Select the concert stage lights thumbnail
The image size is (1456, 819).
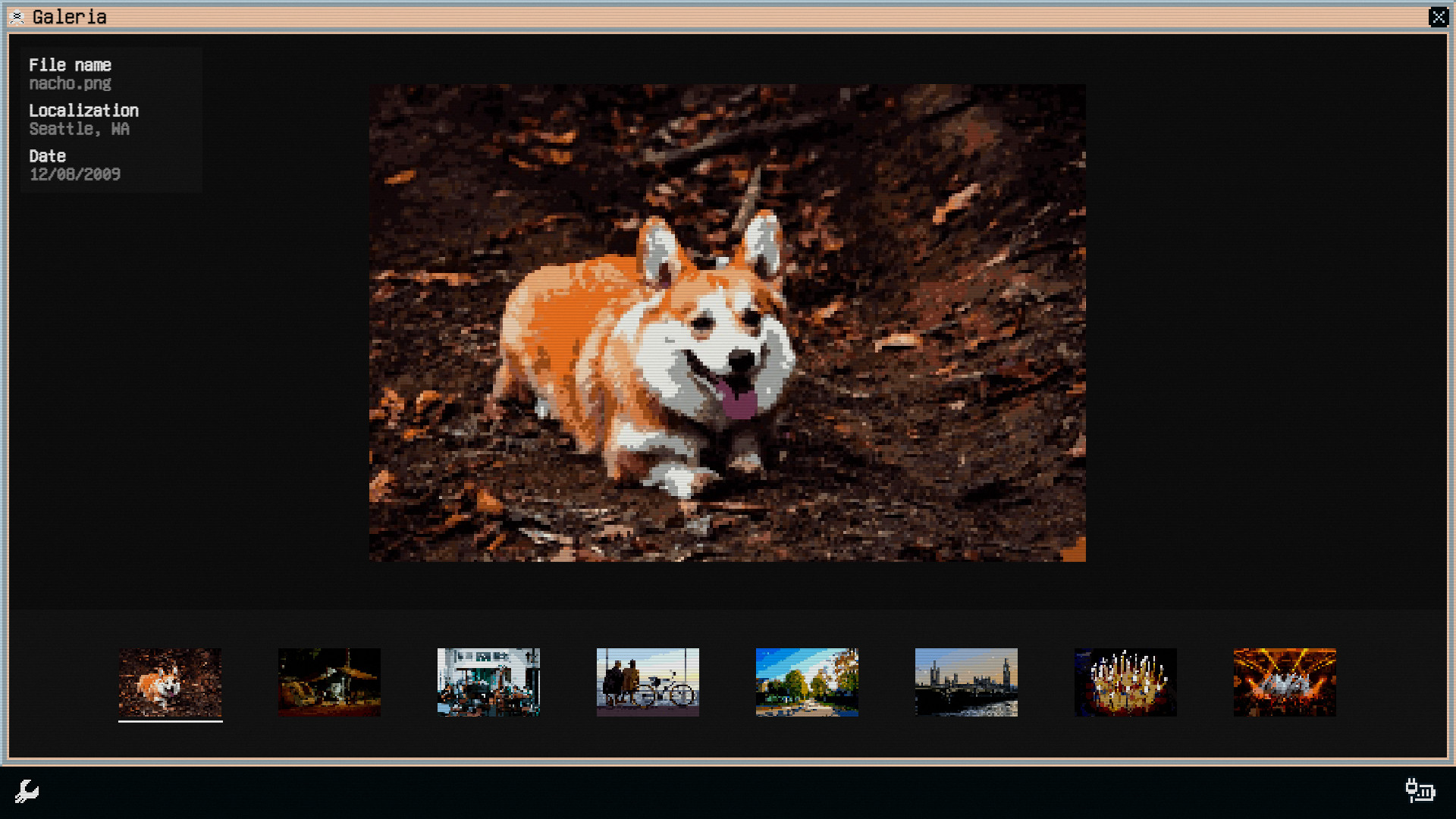coord(1285,682)
